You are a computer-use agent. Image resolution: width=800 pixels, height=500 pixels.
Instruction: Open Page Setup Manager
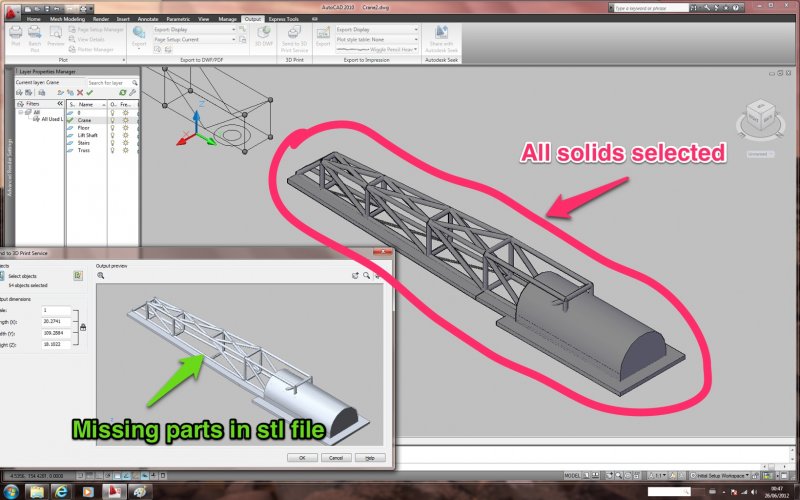[96, 30]
